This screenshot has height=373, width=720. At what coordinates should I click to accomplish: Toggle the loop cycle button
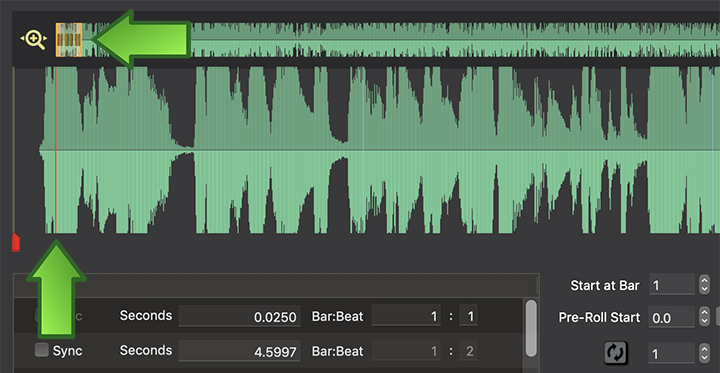(616, 353)
